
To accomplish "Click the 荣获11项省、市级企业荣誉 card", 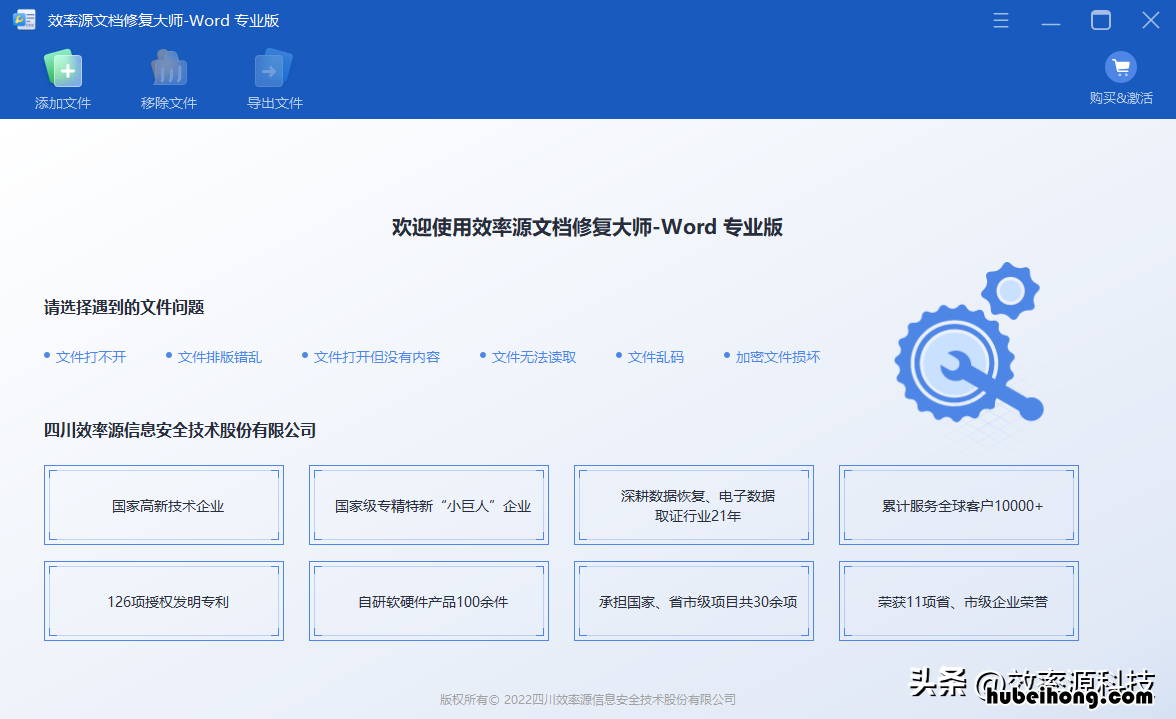I will point(959,601).
